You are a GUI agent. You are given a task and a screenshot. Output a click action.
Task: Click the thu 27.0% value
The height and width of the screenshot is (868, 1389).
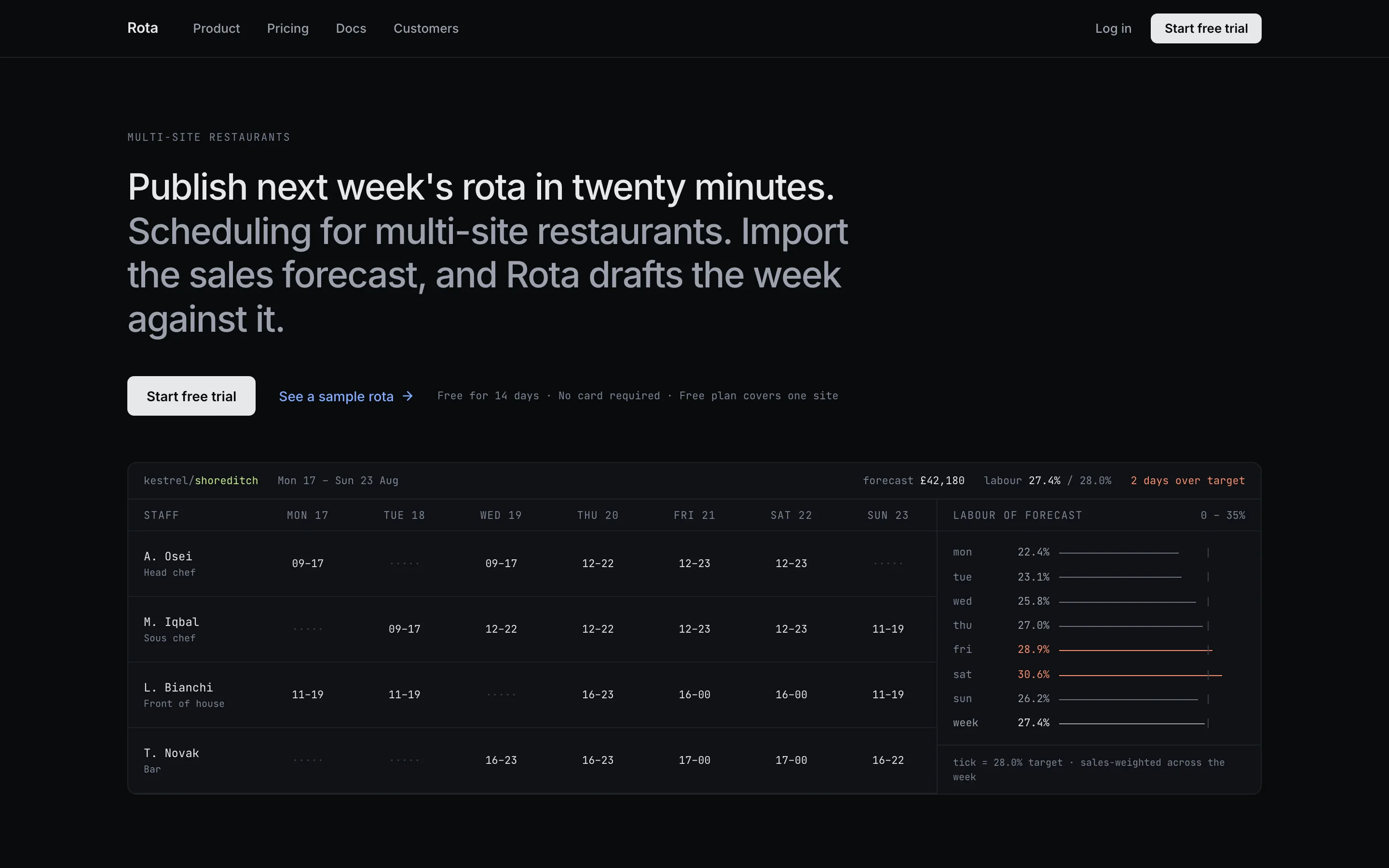(x=1033, y=625)
